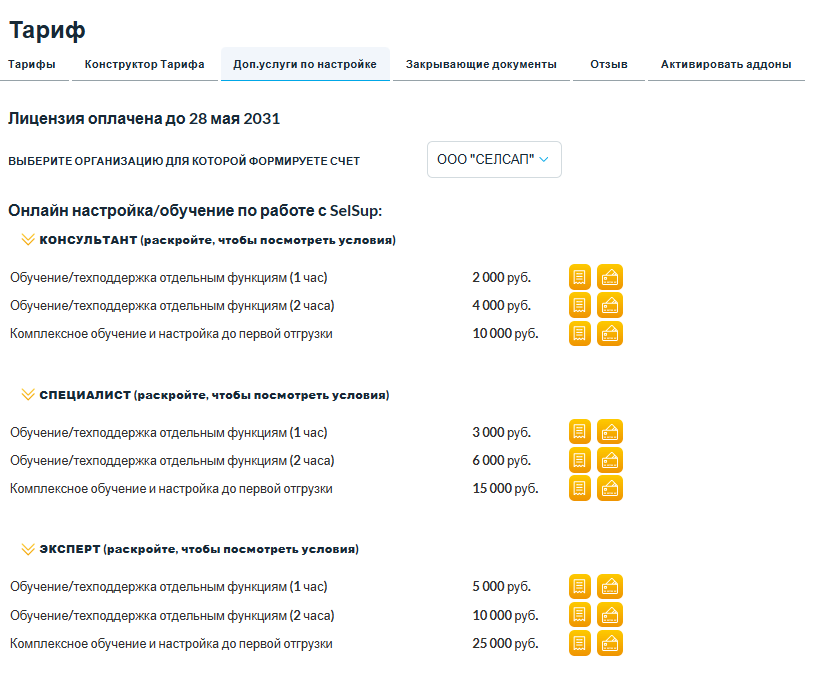
Task: Click invoice icon for Consultant 1-hour training
Action: coord(580,277)
